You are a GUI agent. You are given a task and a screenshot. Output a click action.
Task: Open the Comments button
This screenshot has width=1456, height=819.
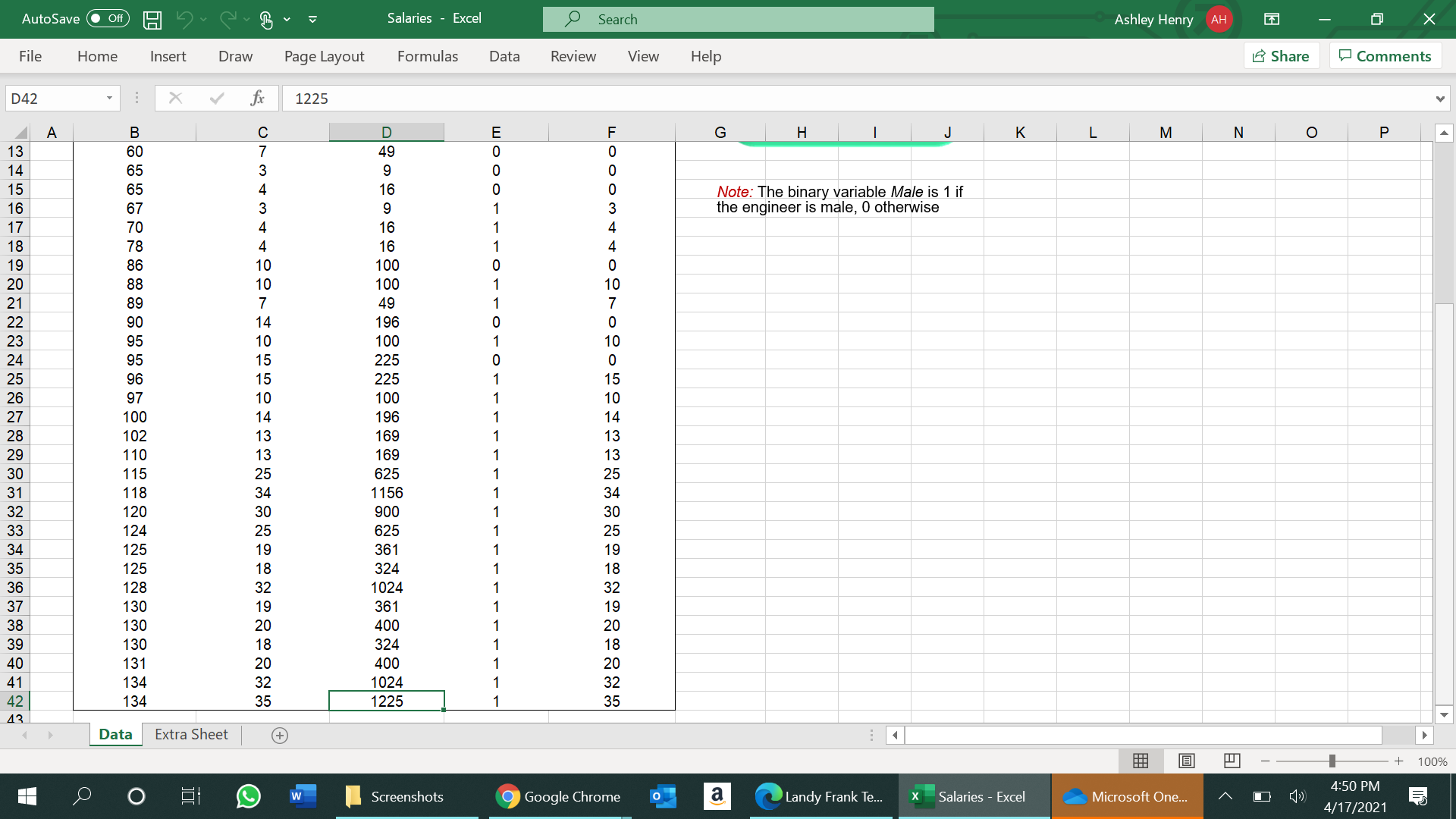click(x=1385, y=56)
